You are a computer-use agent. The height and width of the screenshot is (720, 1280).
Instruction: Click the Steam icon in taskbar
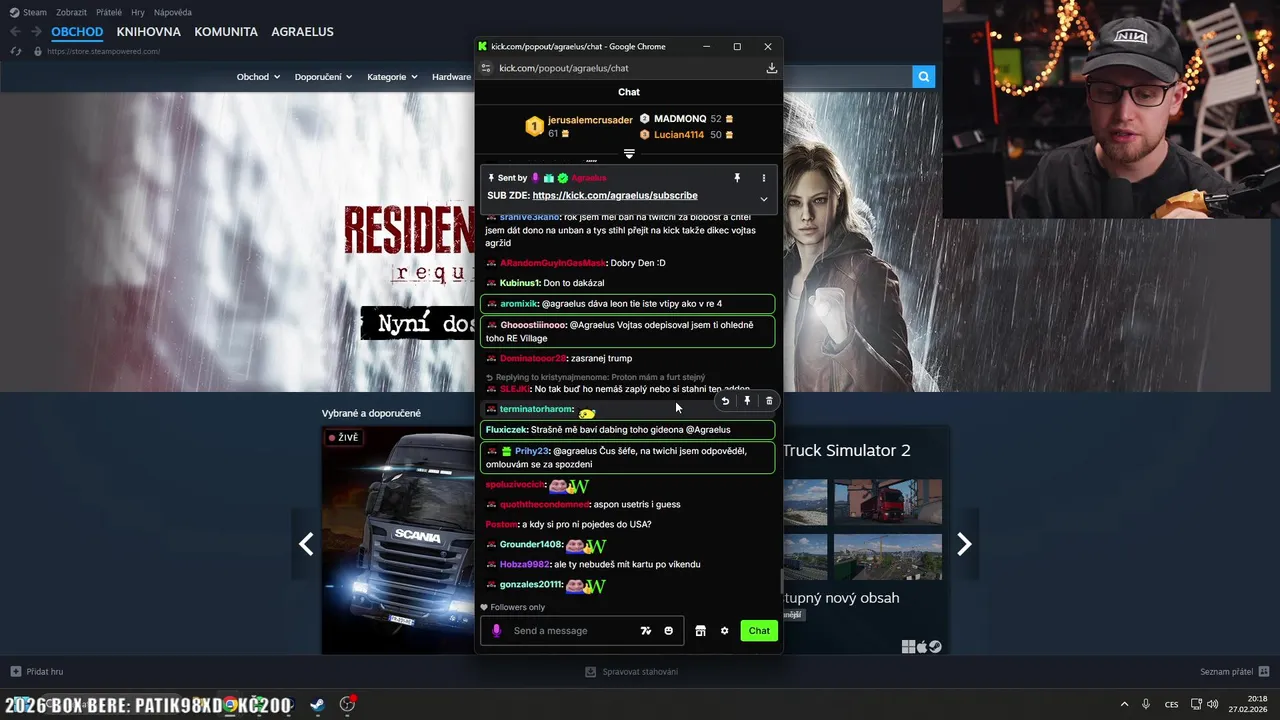pos(317,704)
